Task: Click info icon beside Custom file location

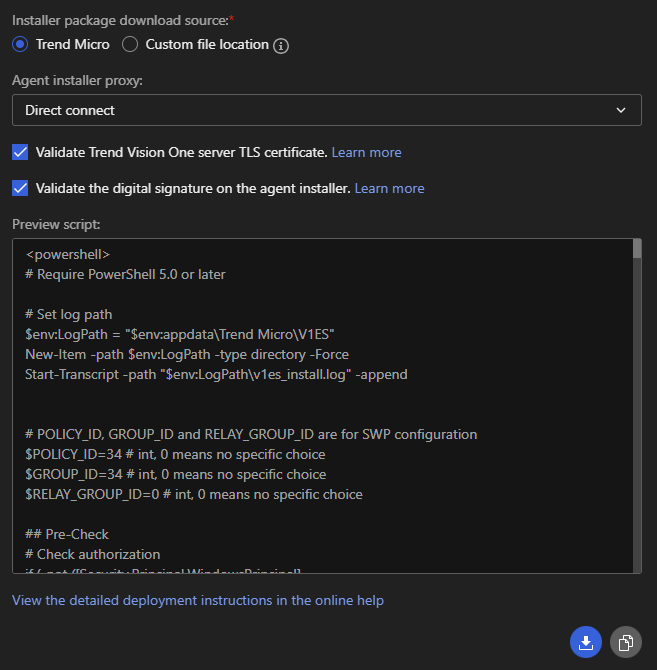Action: click(281, 45)
